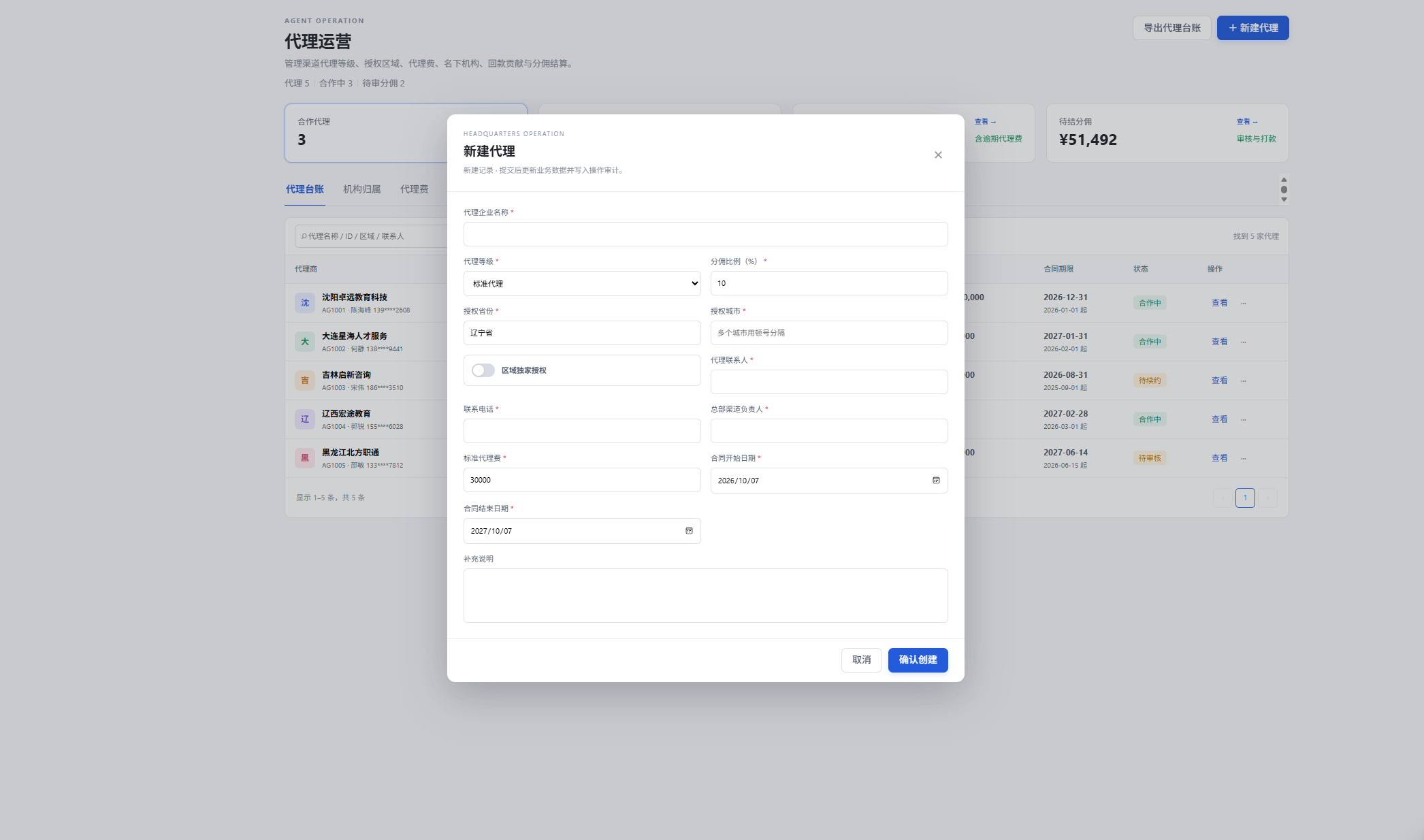Viewport: 1424px width, 840px height.
Task: Focus the 授权城市 input field
Action: 829,333
